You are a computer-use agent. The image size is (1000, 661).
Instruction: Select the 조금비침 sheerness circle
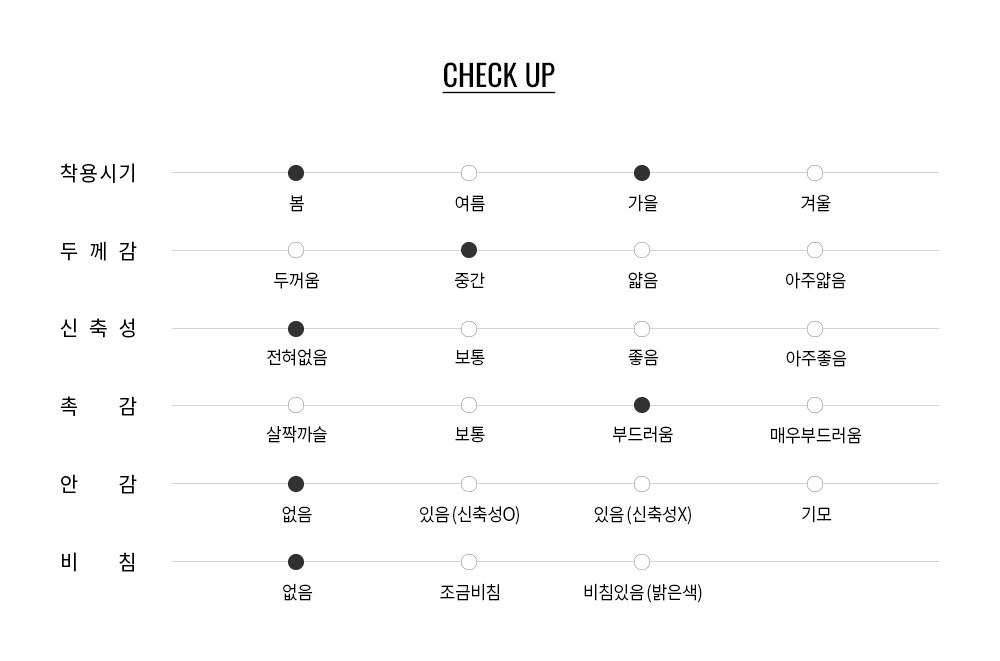pyautogui.click(x=469, y=562)
